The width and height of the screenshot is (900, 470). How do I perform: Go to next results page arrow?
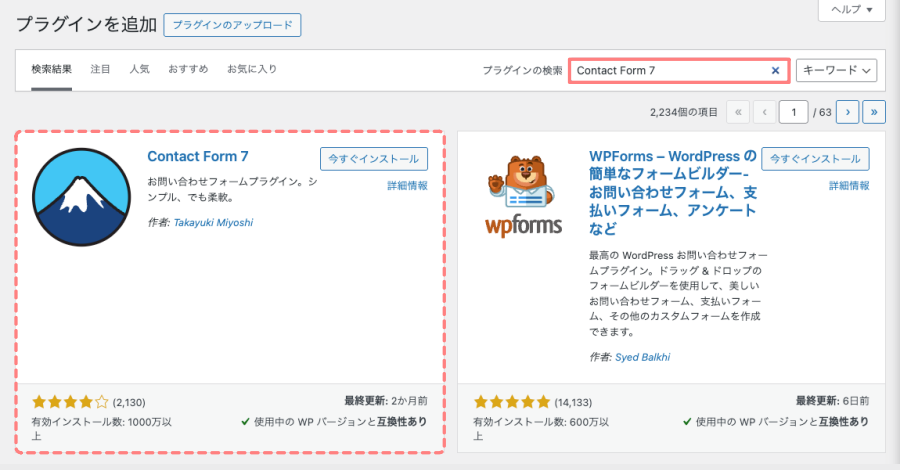click(x=847, y=112)
